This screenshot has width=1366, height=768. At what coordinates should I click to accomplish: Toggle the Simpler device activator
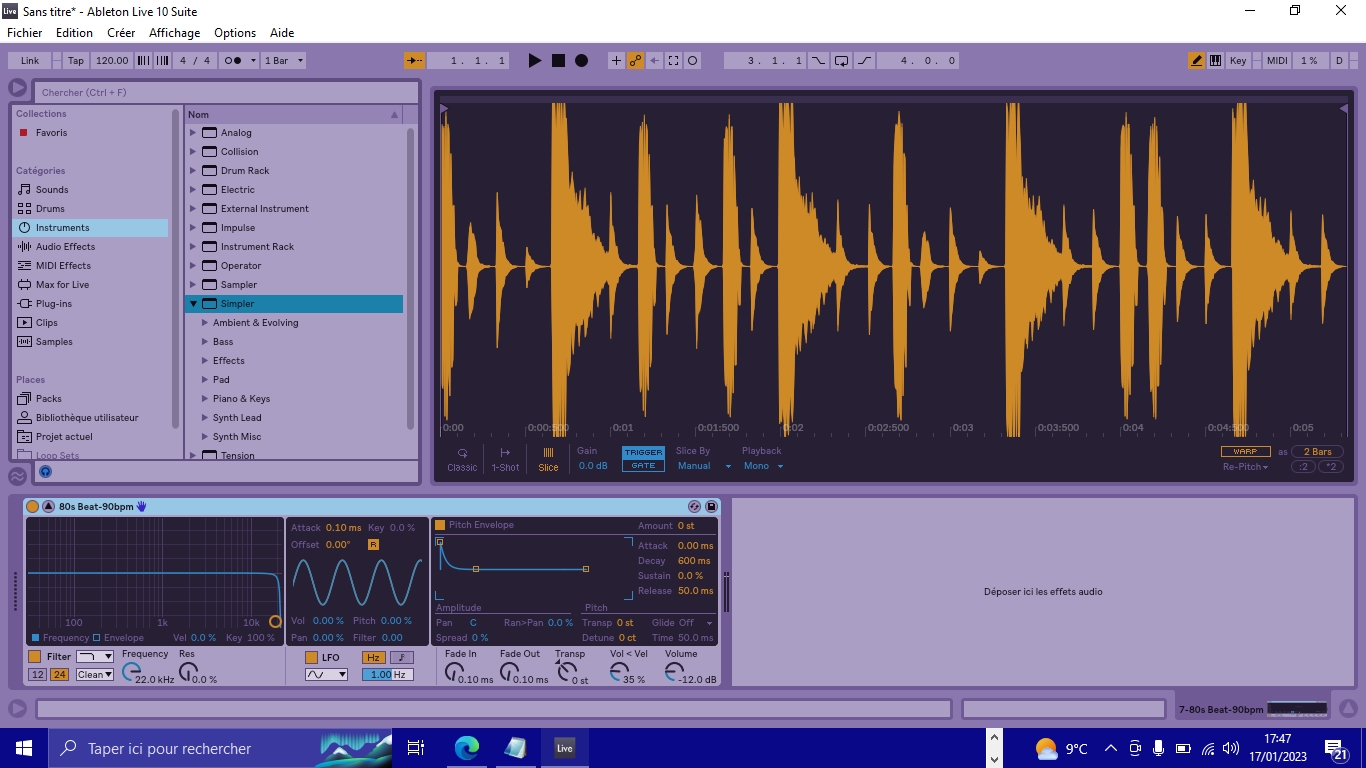pyautogui.click(x=32, y=507)
